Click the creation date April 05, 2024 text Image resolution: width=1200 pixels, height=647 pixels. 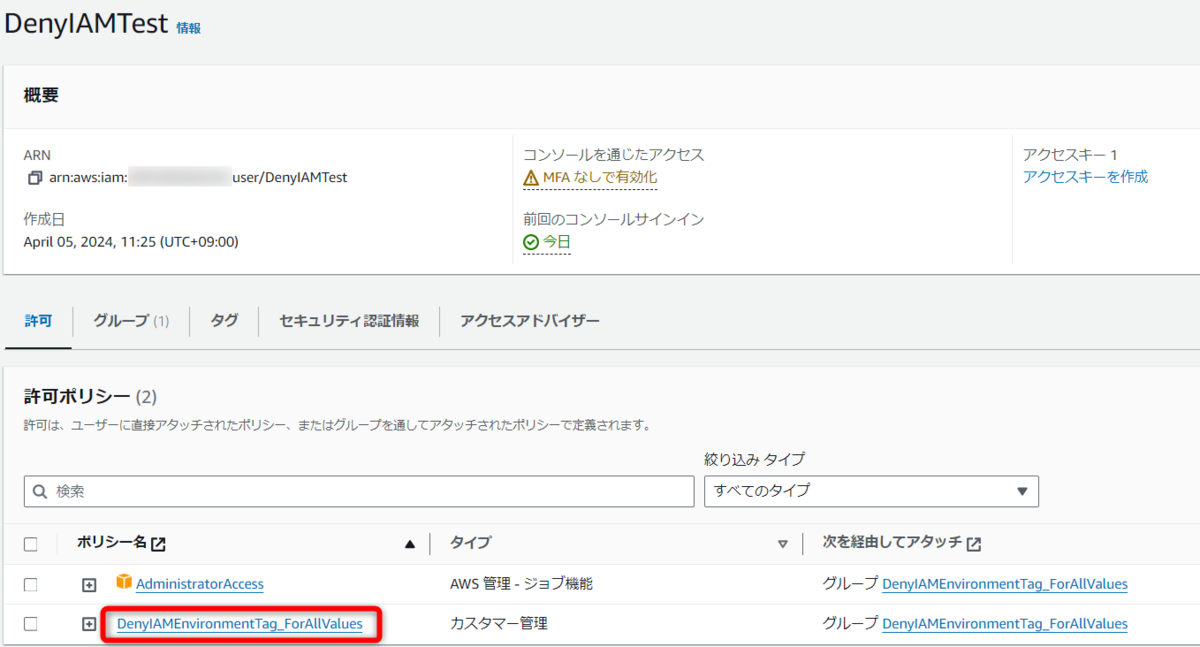[131, 241]
